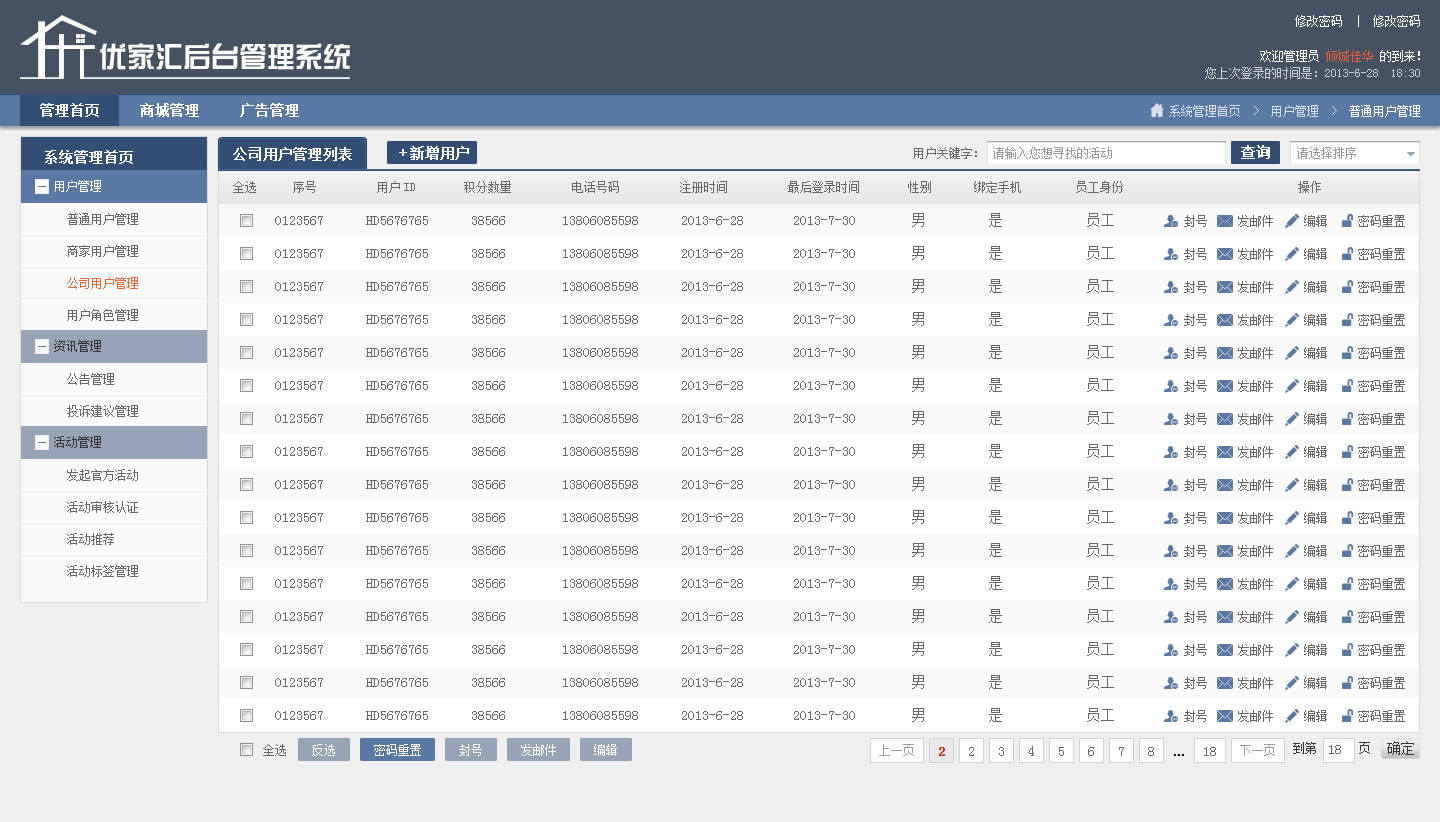The height and width of the screenshot is (822, 1440).
Task: Click the 查询 search button
Action: [x=1255, y=152]
